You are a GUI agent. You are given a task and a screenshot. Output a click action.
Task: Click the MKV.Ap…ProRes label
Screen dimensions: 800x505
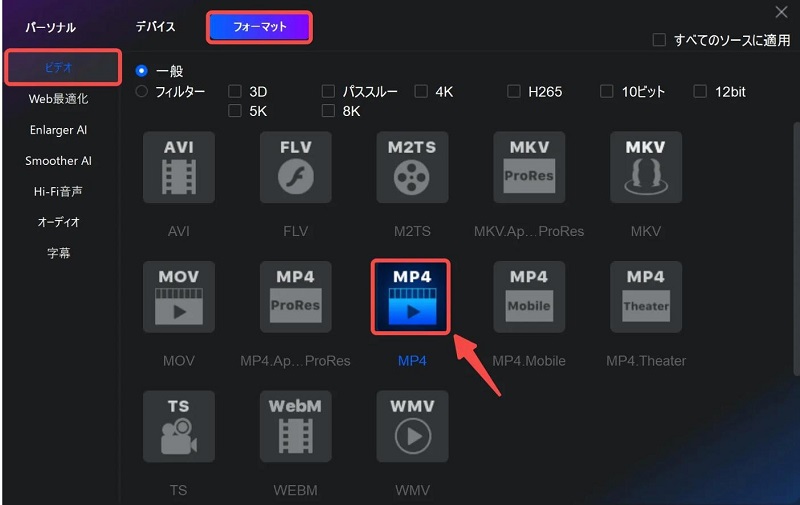(529, 232)
